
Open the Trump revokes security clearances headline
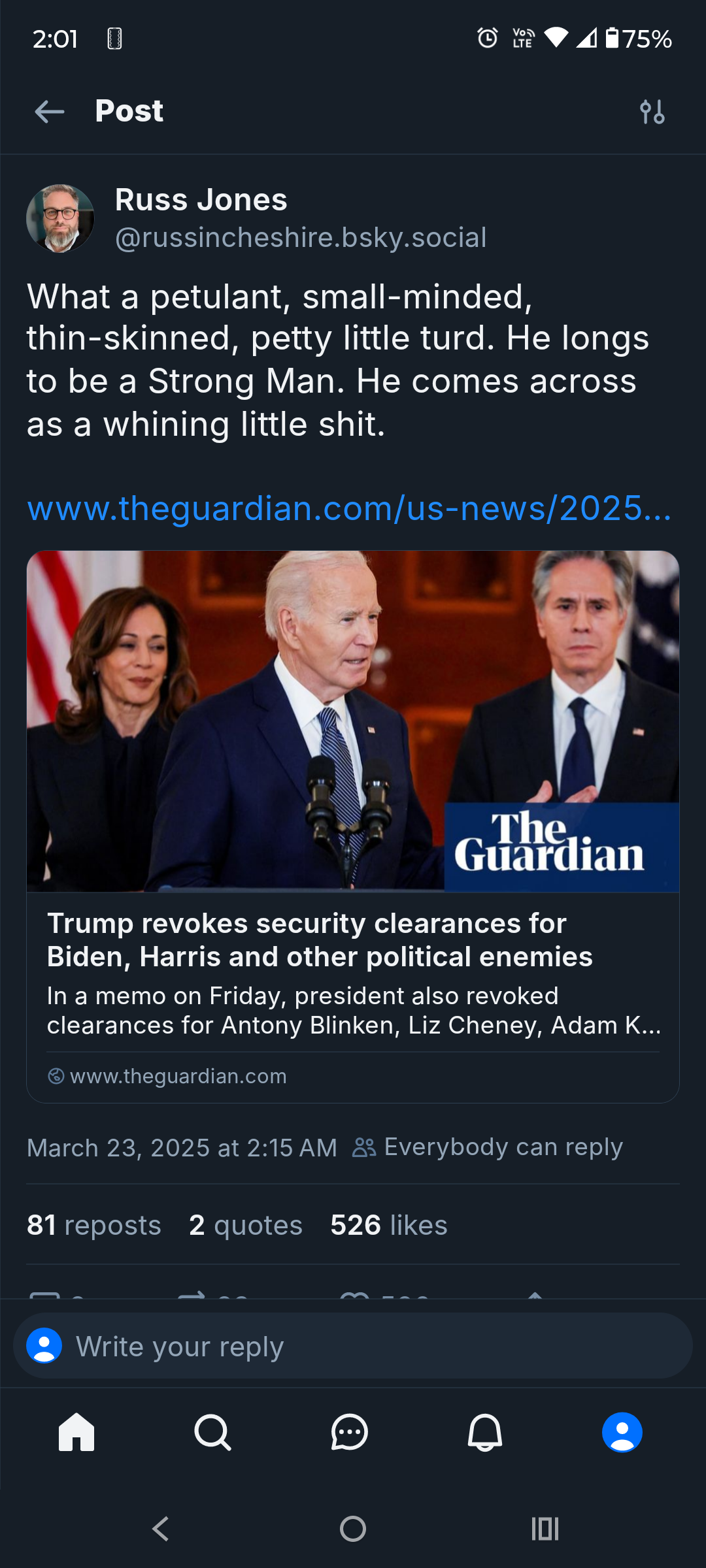point(320,940)
